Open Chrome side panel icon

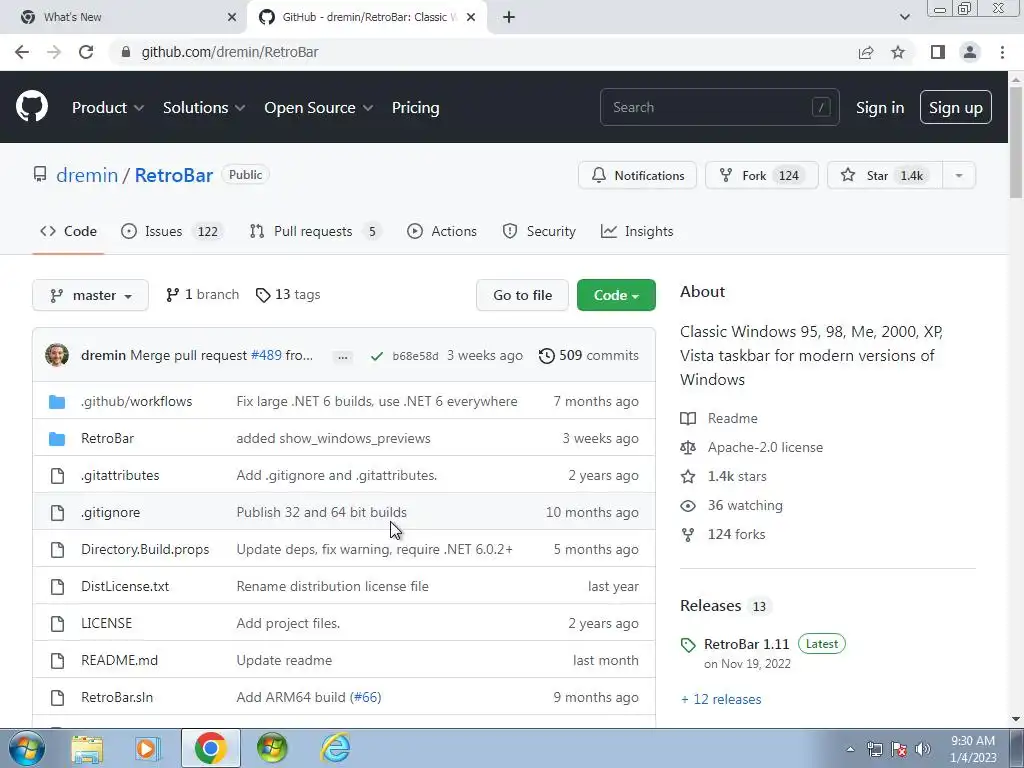[938, 52]
